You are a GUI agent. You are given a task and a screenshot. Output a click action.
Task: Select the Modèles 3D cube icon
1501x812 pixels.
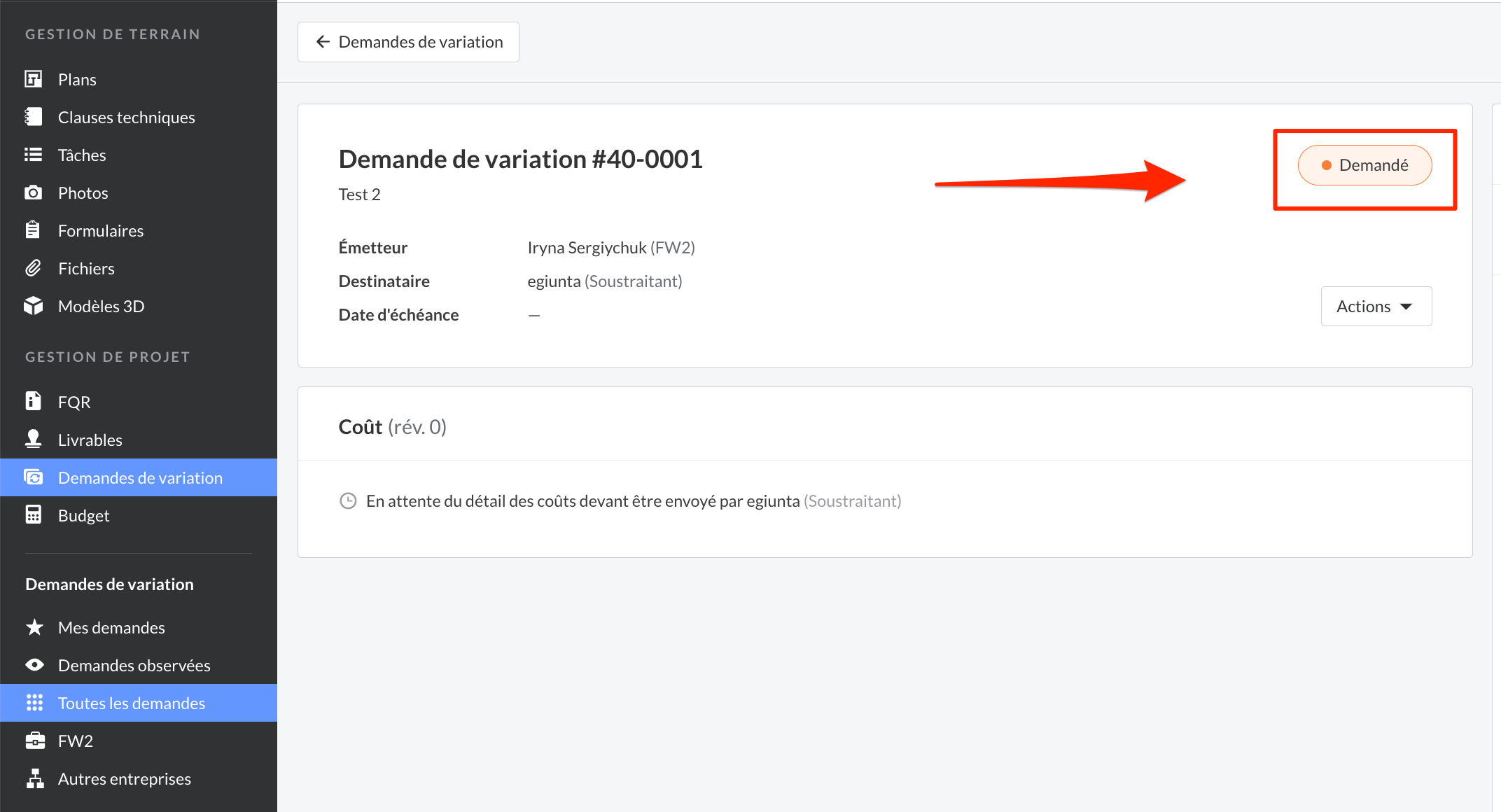point(34,306)
